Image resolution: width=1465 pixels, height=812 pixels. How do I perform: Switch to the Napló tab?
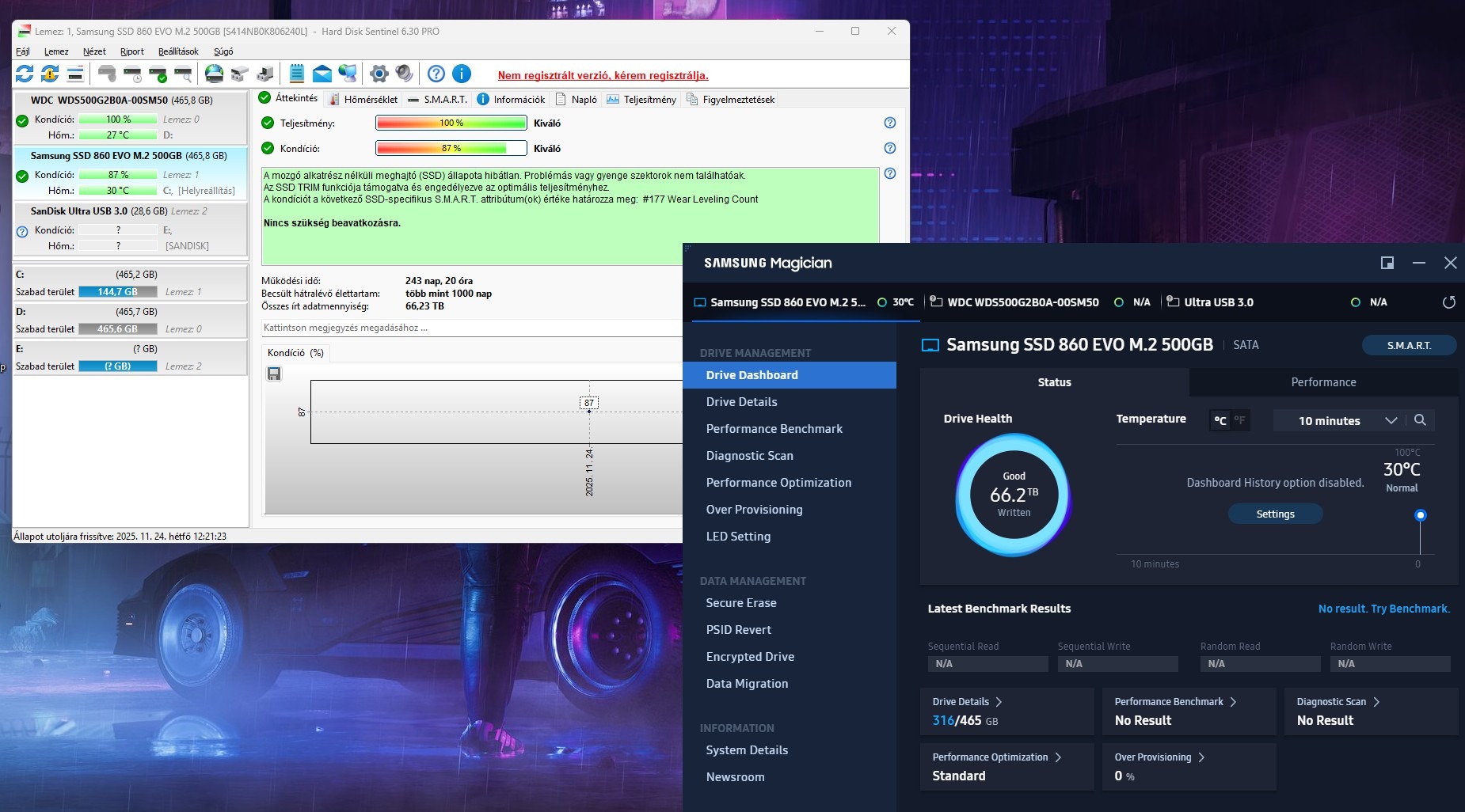coord(576,99)
